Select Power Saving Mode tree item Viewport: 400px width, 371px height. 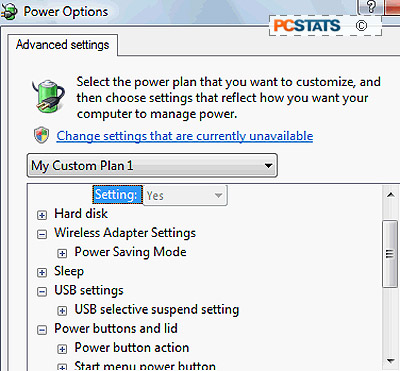(130, 252)
